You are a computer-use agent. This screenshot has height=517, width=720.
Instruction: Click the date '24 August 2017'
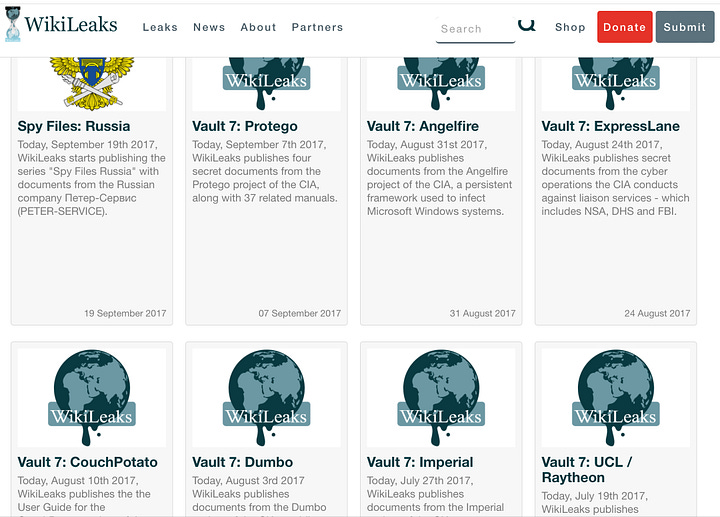point(657,314)
